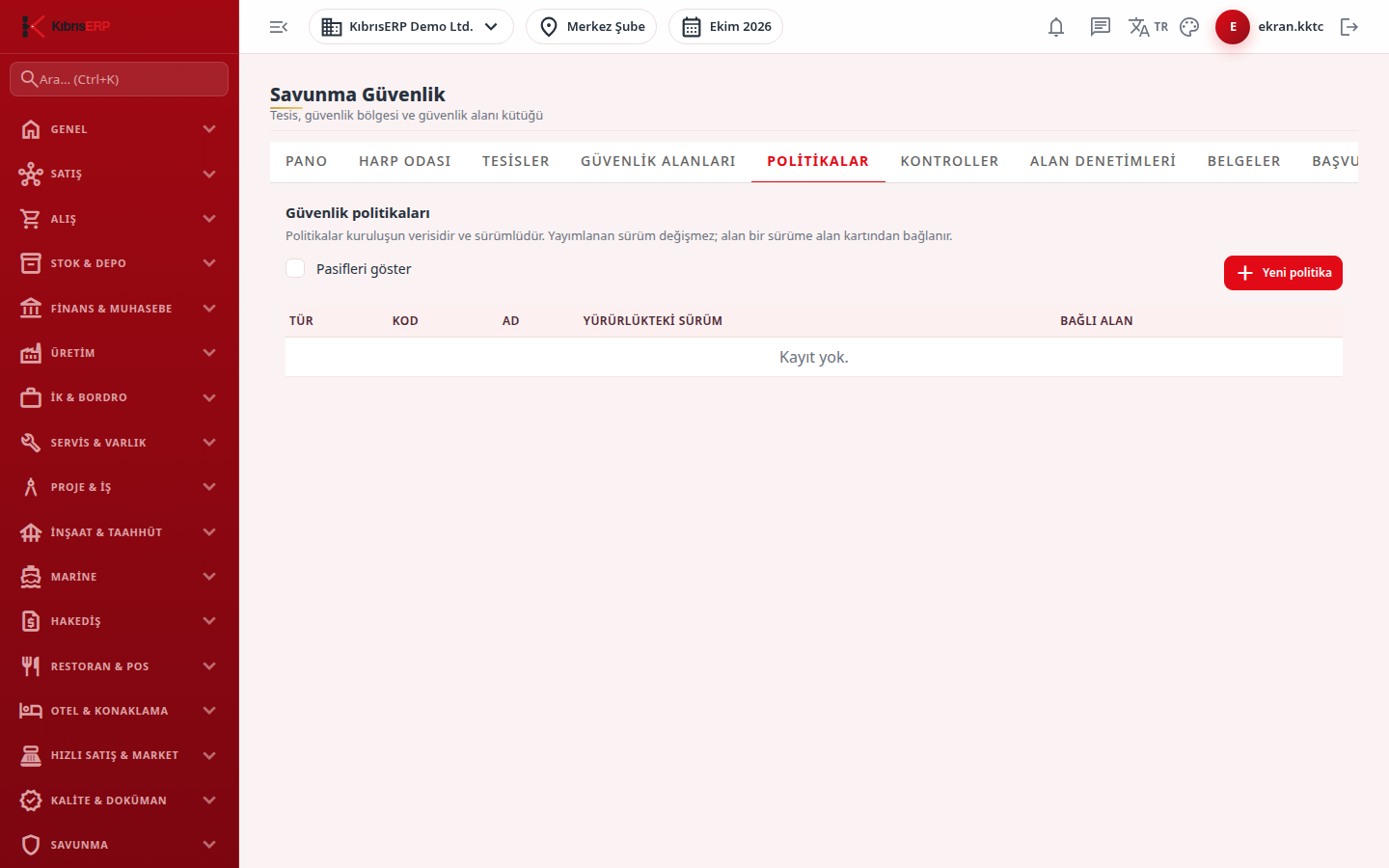Collapse the sidebar menu toggle icon
The width and height of the screenshot is (1389, 868).
[279, 27]
